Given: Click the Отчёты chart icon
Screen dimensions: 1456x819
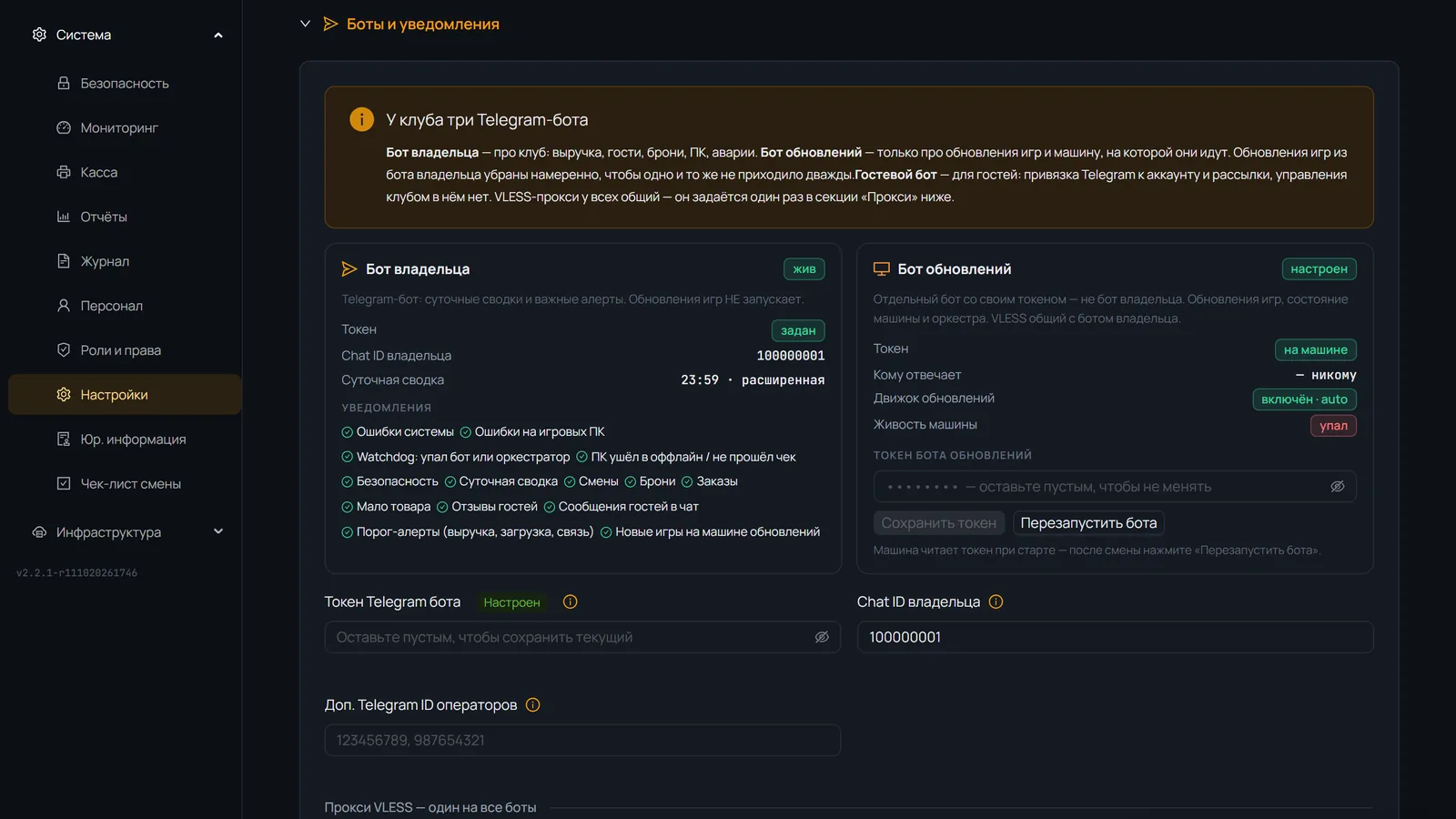Looking at the screenshot, I should 64,217.
